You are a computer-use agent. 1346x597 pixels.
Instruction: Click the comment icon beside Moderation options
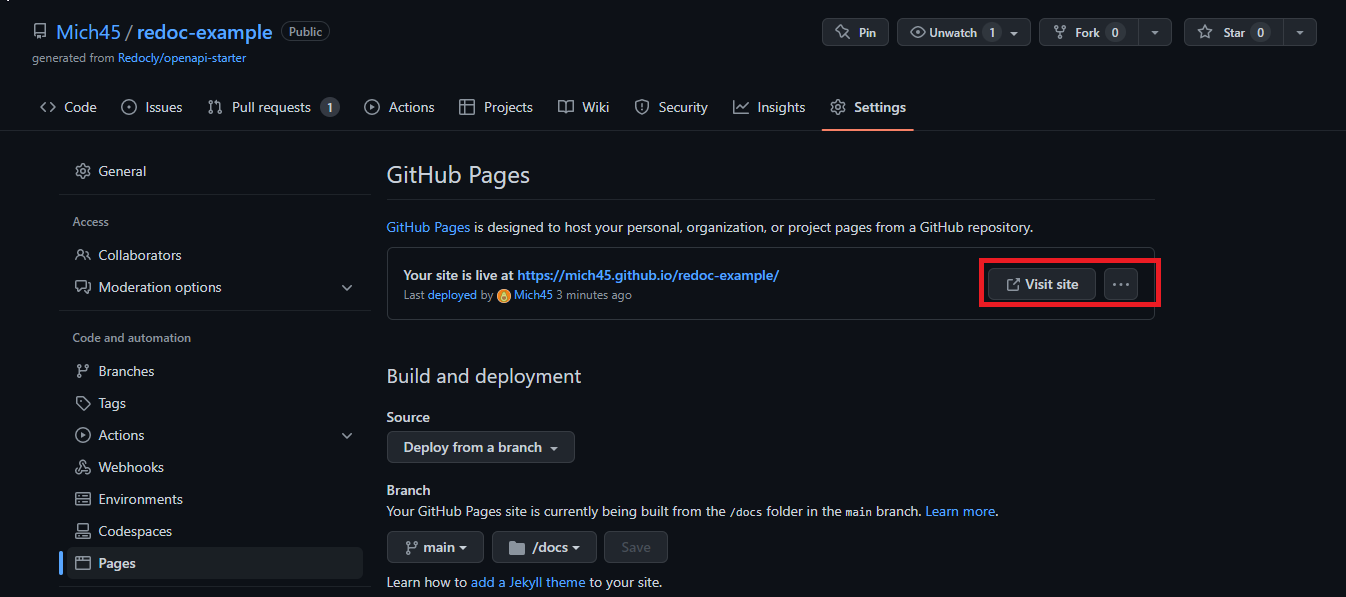pyautogui.click(x=83, y=287)
